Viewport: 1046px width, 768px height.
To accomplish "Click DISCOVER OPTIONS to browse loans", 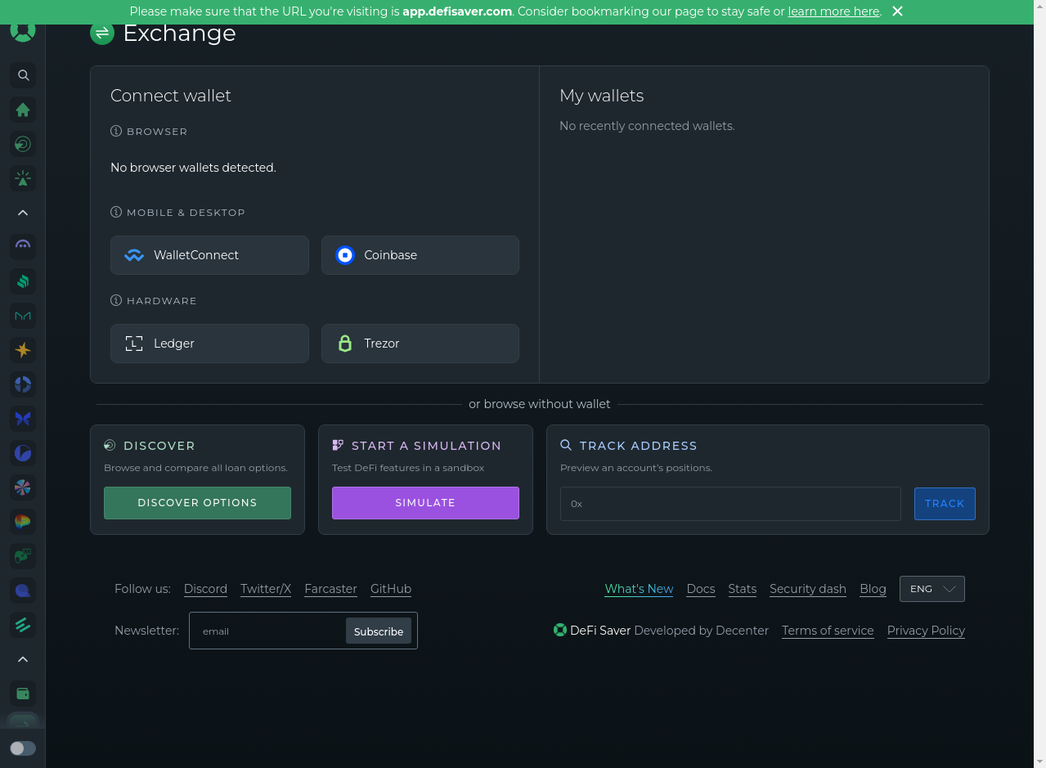I will tap(197, 503).
